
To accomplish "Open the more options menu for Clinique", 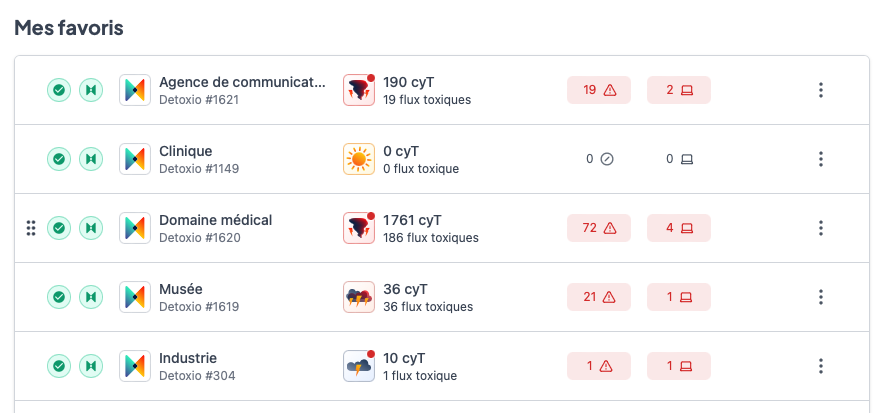I will point(821,159).
